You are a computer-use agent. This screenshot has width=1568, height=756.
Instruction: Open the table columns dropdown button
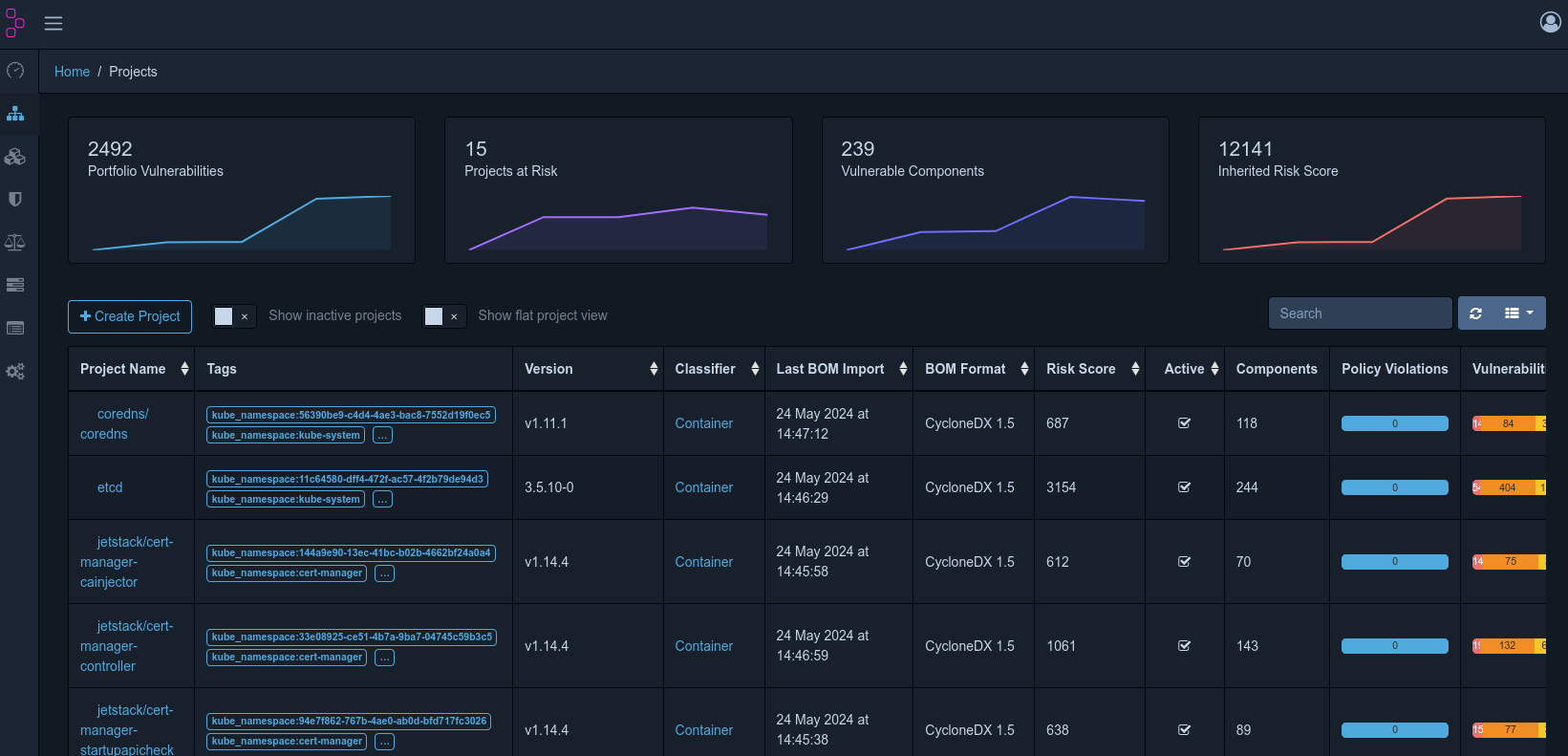tap(1518, 313)
